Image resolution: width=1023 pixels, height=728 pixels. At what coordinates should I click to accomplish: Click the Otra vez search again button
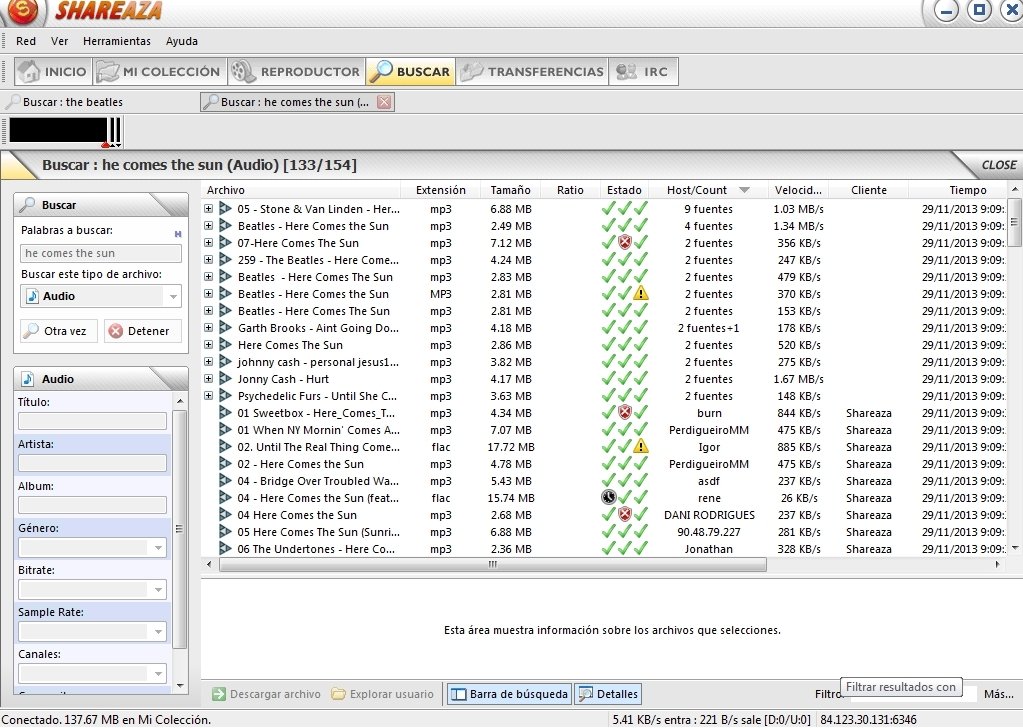tap(59, 331)
